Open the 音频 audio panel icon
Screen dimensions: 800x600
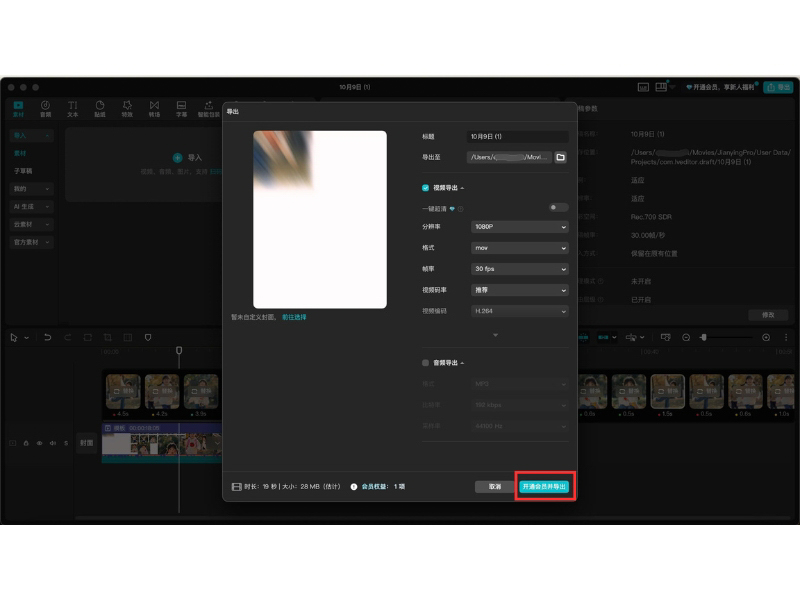45,108
